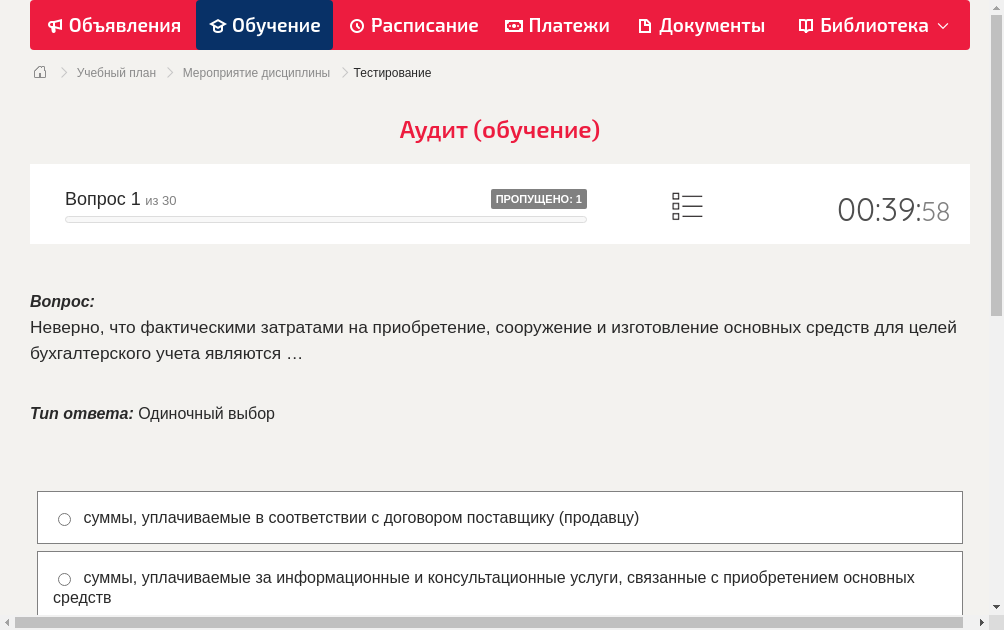Click the document icon on Документы
The height and width of the screenshot is (630, 1004).
[645, 25]
